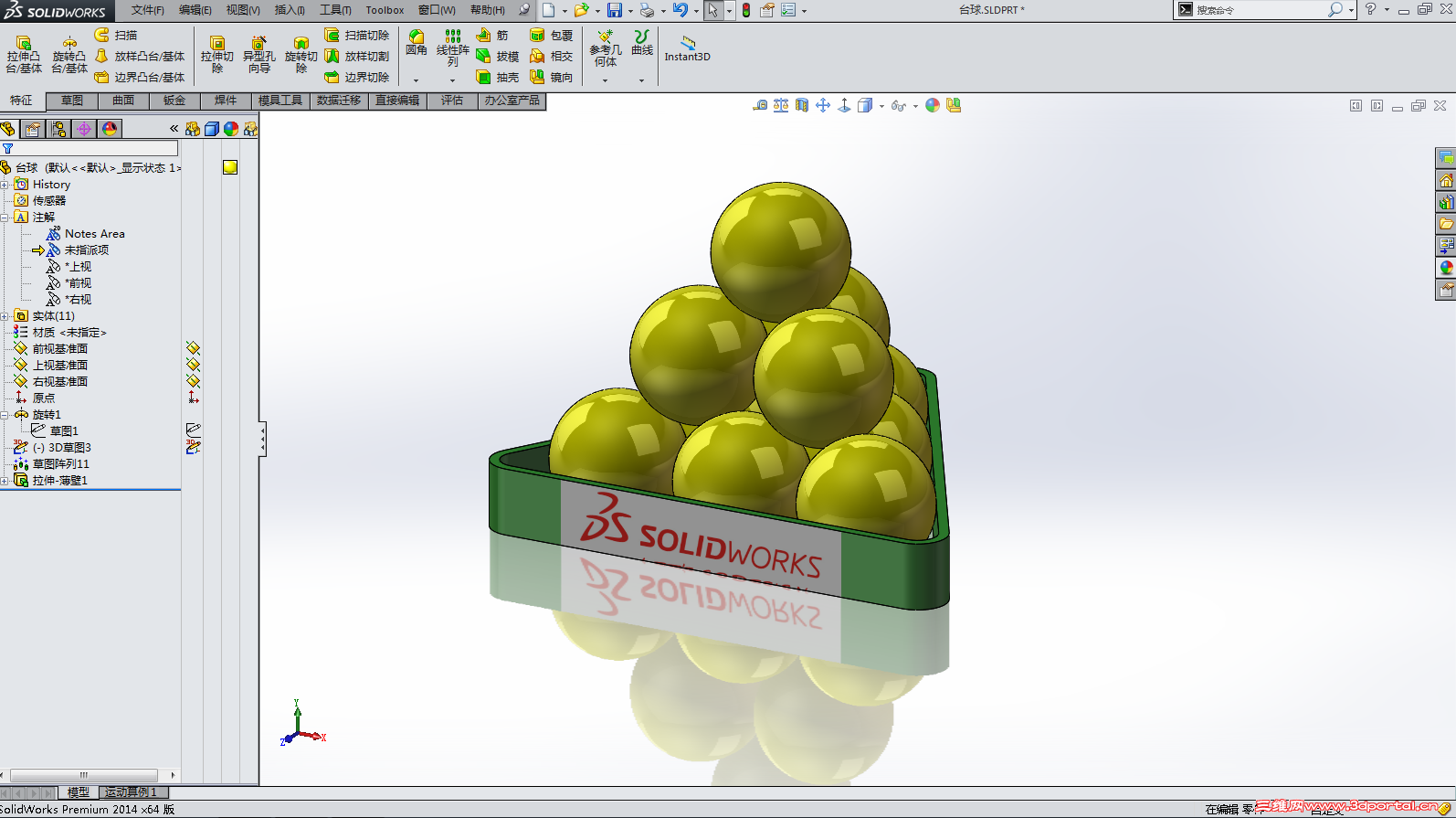Open the DisplayManager panel tab

click(x=110, y=129)
